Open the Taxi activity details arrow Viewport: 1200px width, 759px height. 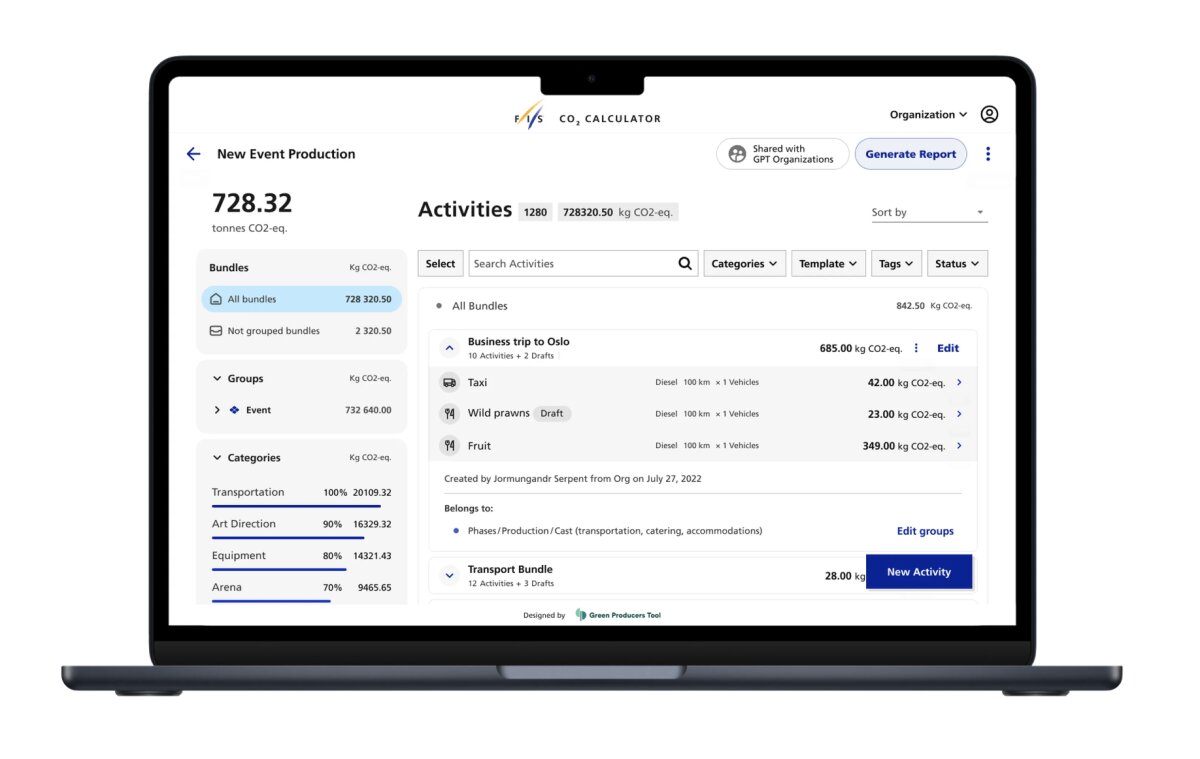[959, 382]
